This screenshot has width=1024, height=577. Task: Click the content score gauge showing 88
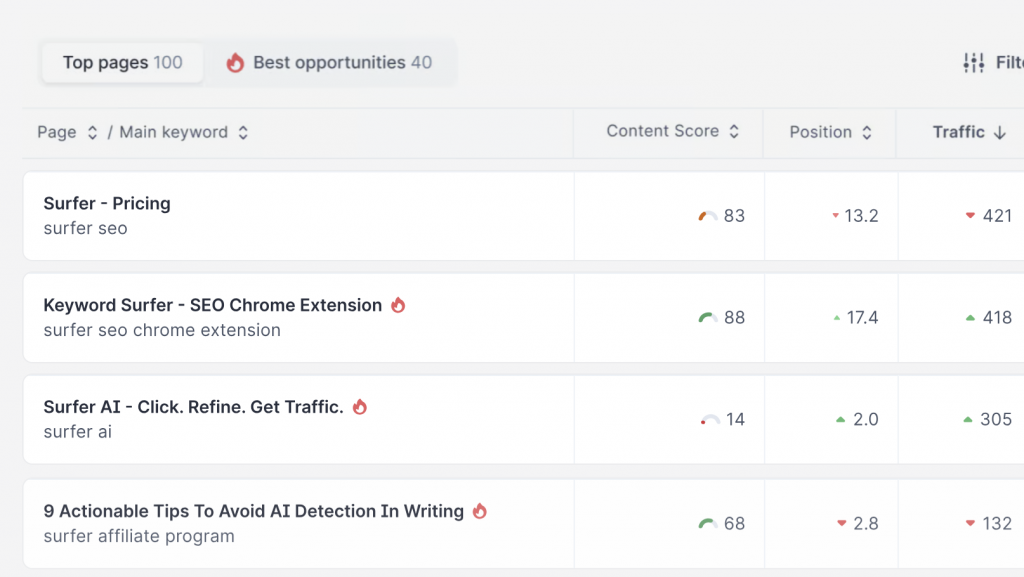click(x=708, y=318)
